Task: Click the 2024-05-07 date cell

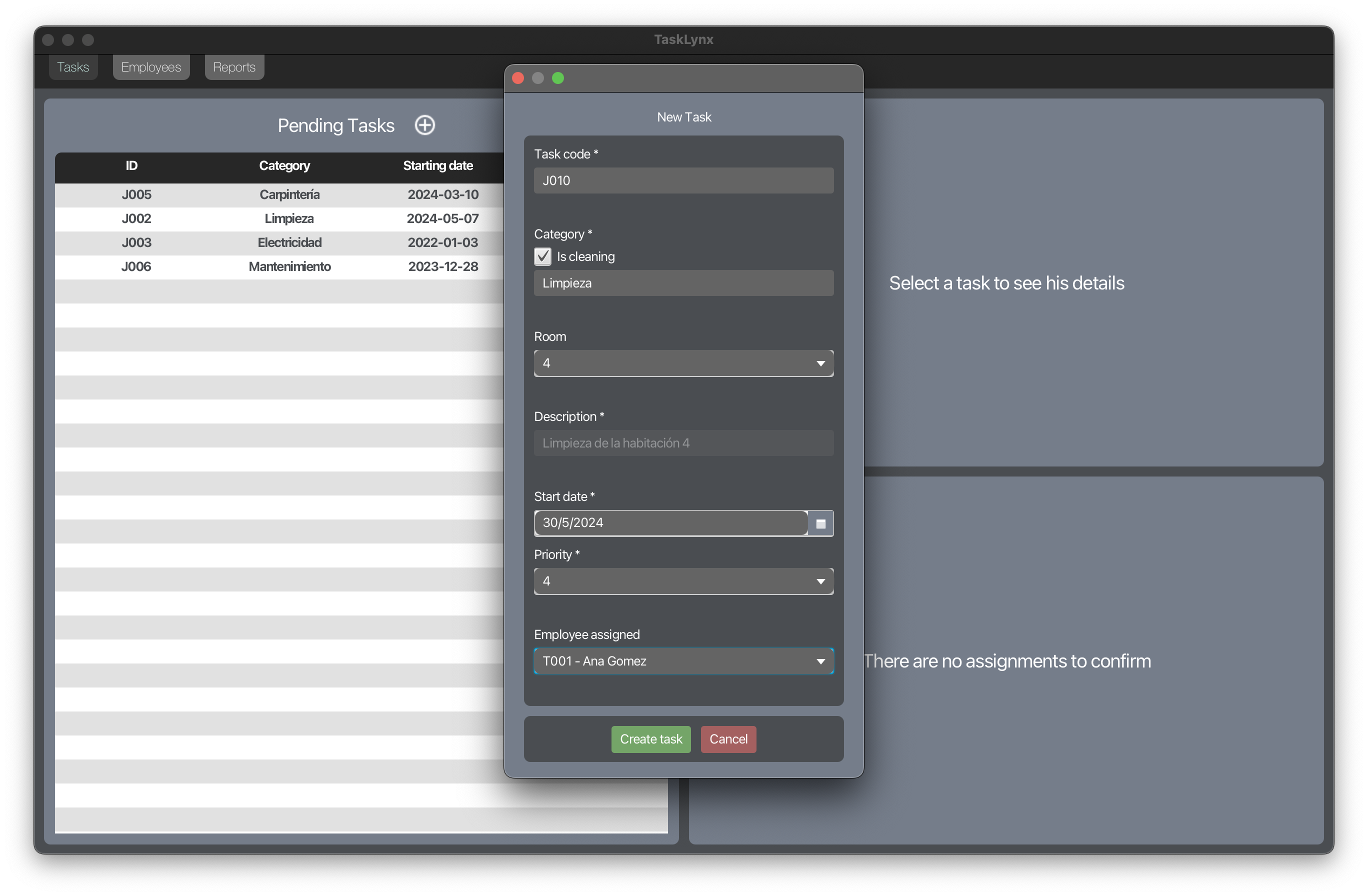Action: click(442, 219)
